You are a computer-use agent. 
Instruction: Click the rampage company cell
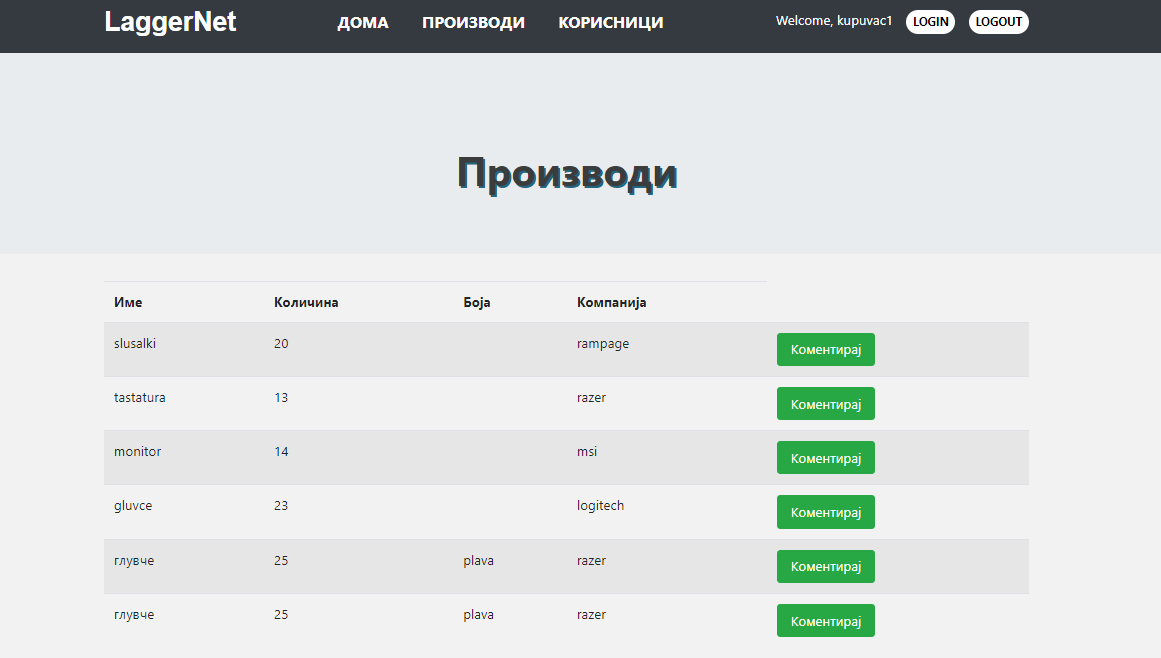pyautogui.click(x=602, y=343)
